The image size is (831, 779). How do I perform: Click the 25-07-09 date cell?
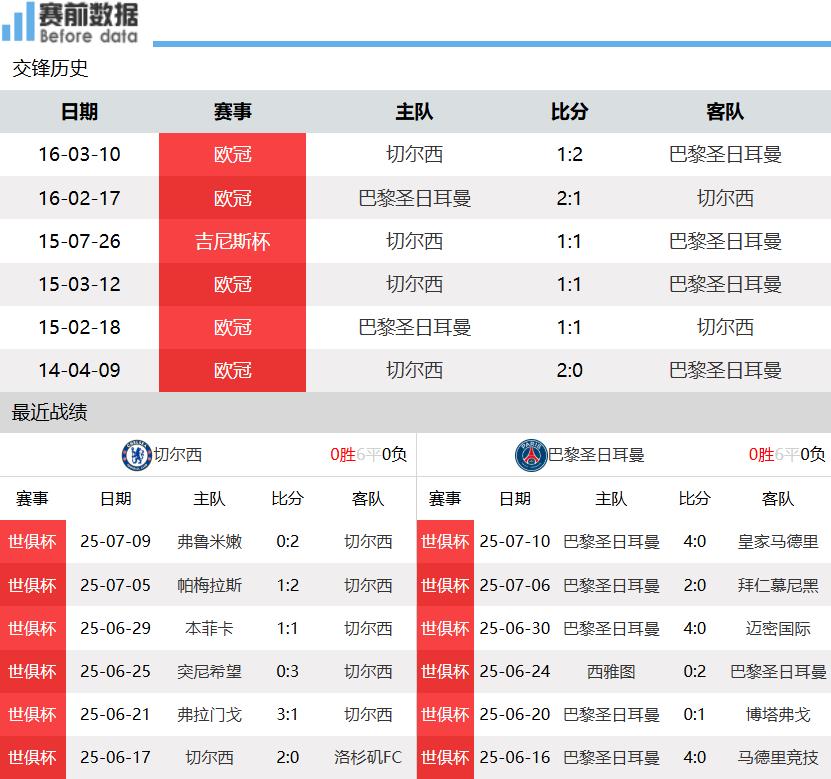pos(116,542)
